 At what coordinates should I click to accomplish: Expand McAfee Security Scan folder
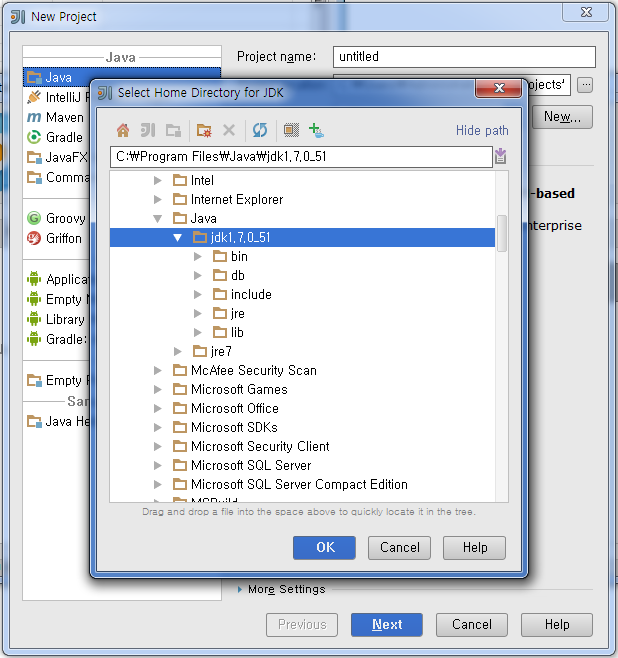click(158, 371)
